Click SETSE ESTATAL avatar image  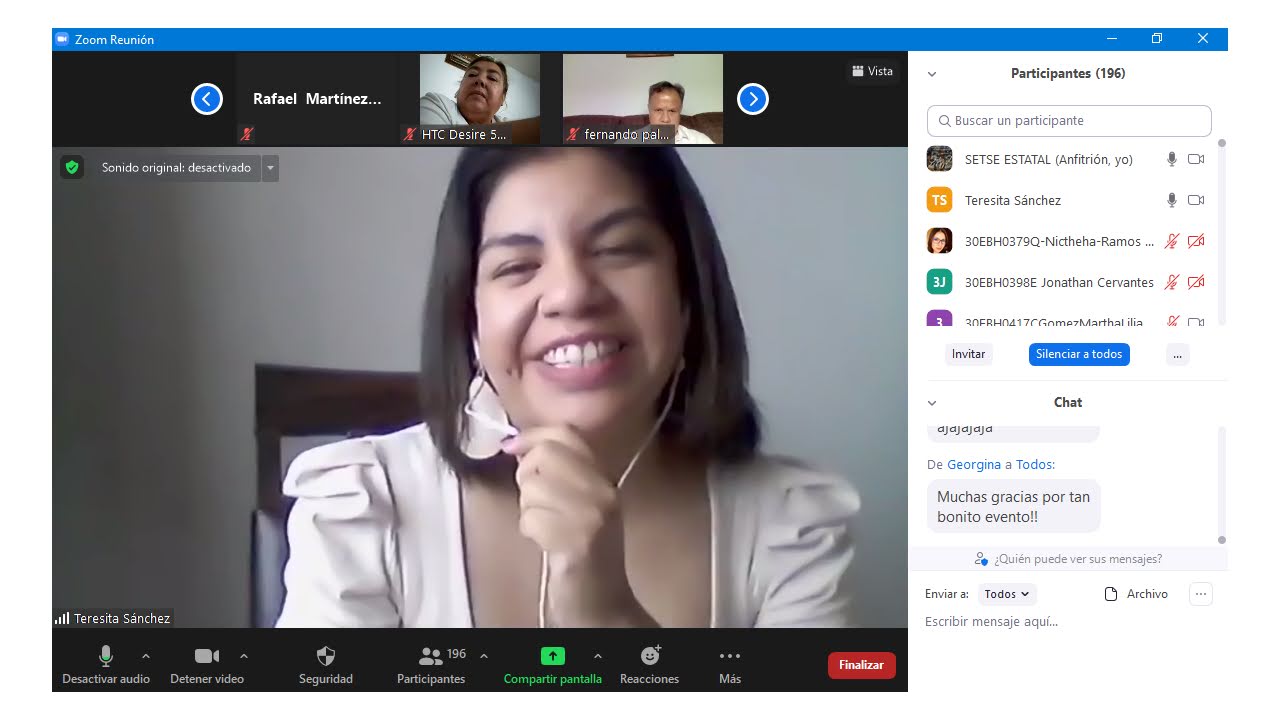click(939, 159)
